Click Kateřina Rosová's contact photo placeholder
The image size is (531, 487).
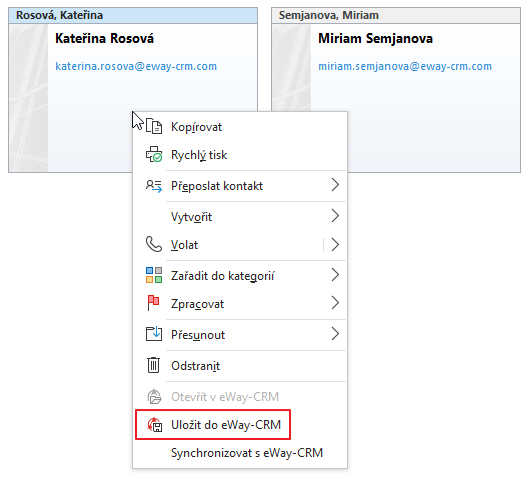pyautogui.click(x=29, y=98)
